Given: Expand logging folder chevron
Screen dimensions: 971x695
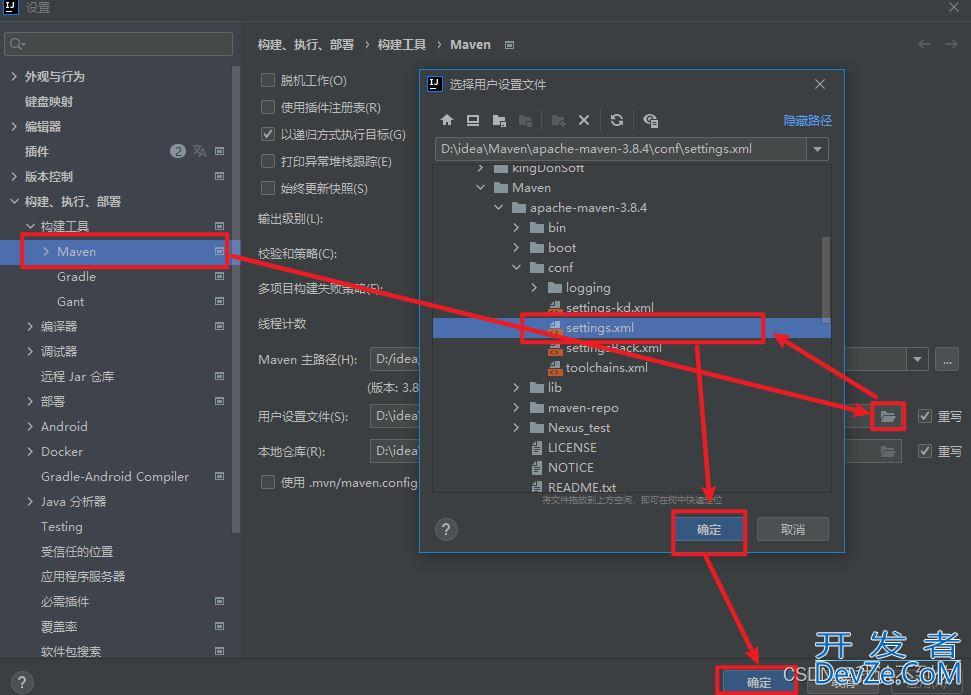Looking at the screenshot, I should tap(534, 287).
